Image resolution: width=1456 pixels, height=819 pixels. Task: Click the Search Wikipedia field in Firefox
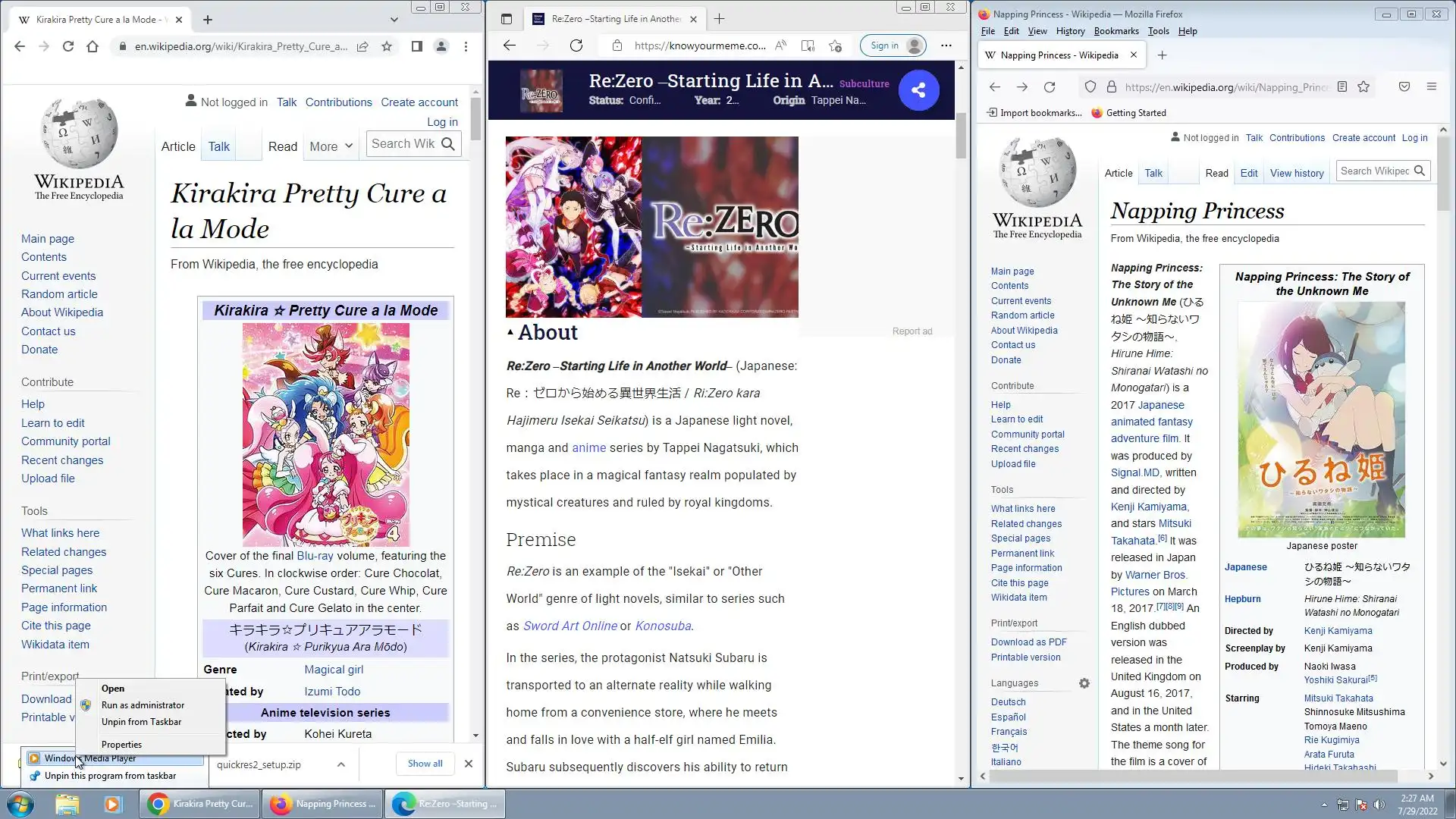[1373, 171]
